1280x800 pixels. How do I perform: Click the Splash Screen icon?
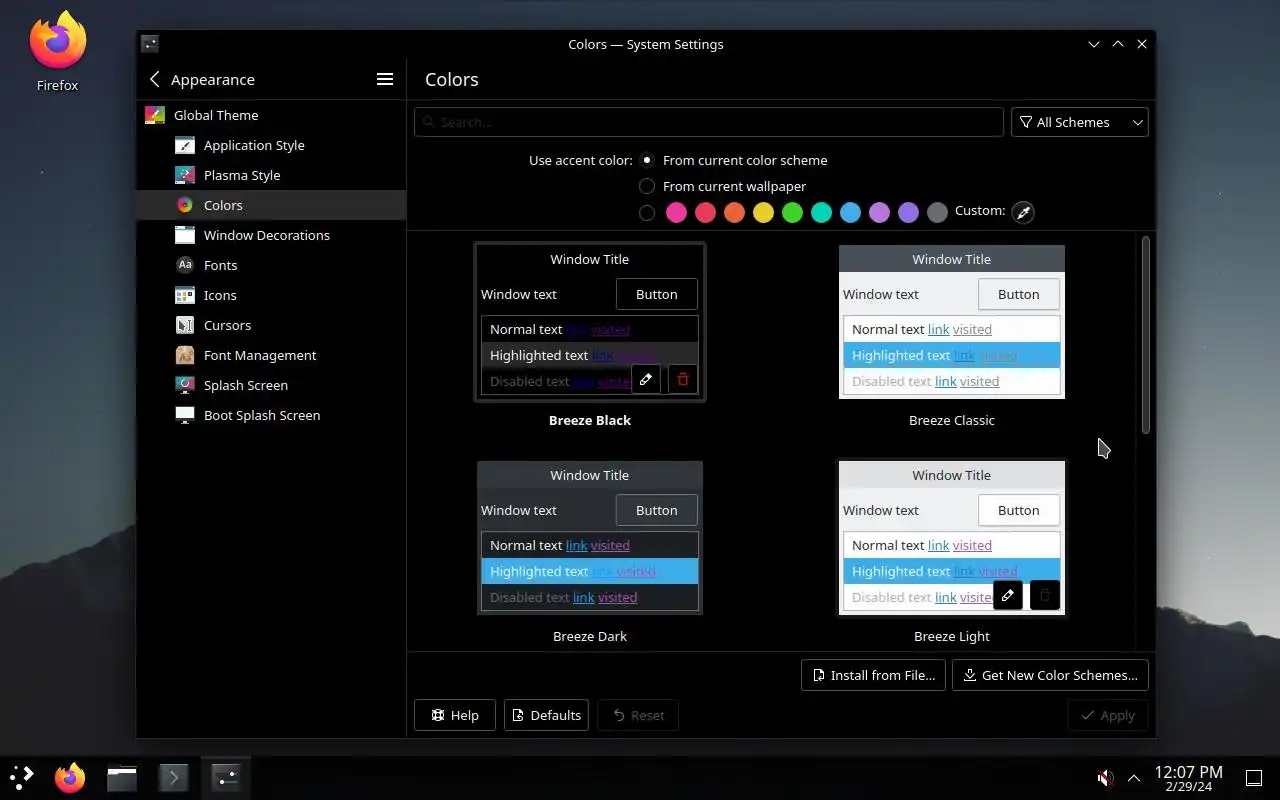185,385
